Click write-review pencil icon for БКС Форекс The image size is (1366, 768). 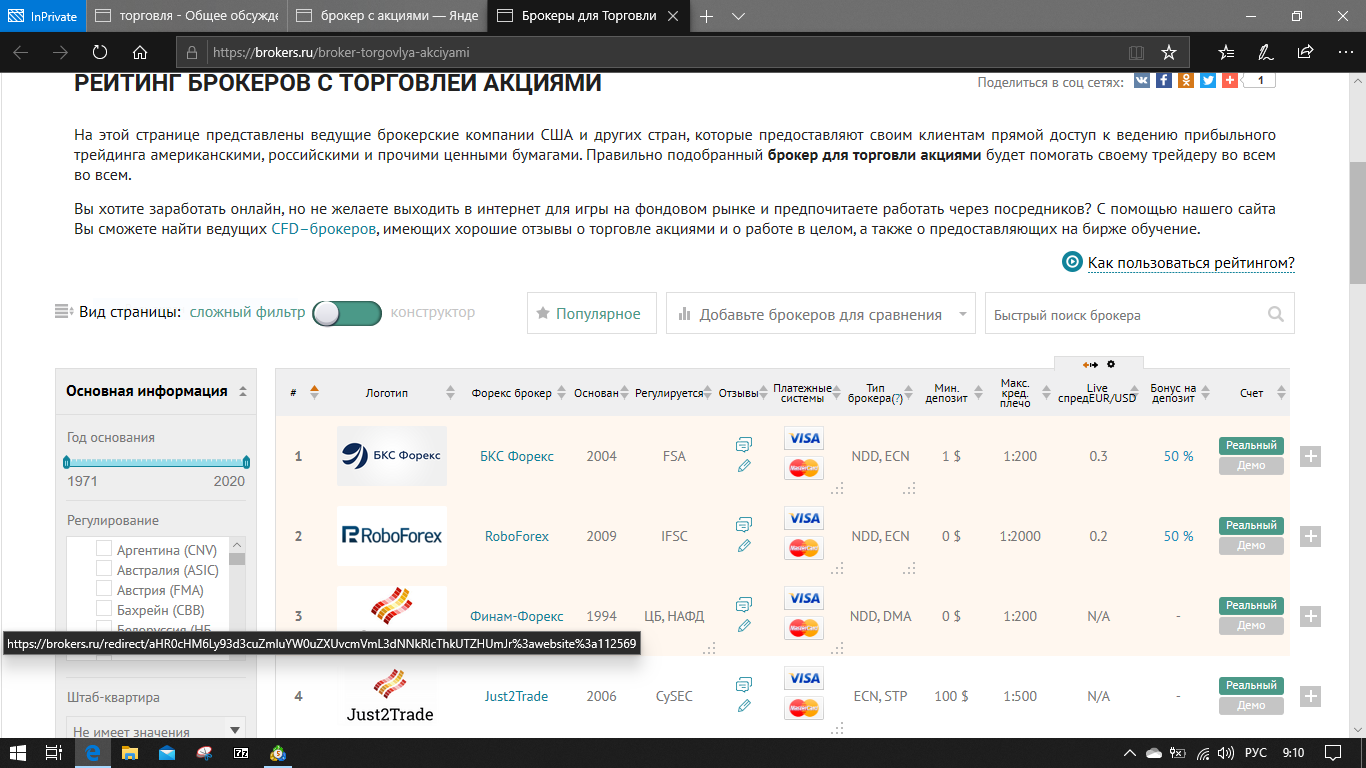[743, 466]
